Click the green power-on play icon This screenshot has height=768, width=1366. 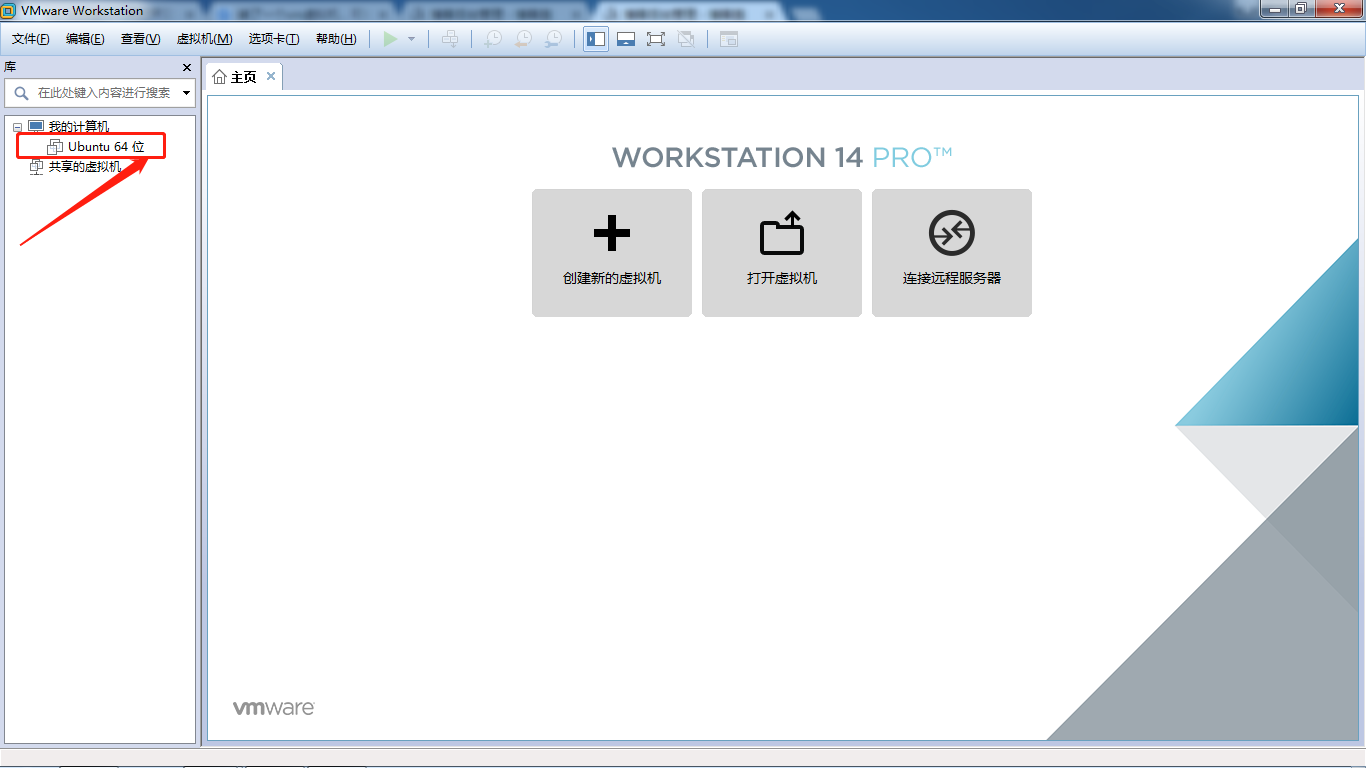coord(391,39)
